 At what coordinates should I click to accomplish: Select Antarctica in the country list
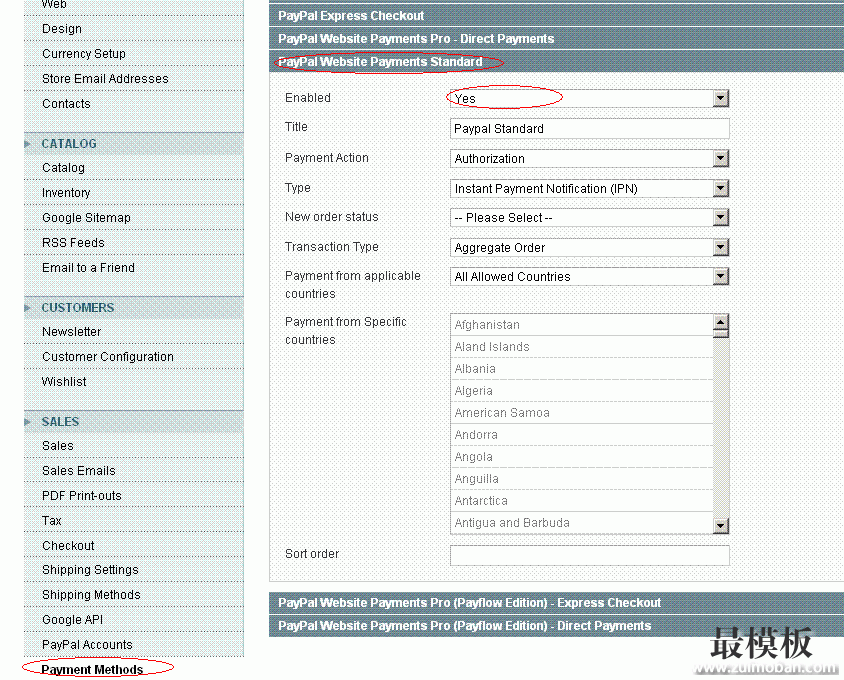click(581, 501)
